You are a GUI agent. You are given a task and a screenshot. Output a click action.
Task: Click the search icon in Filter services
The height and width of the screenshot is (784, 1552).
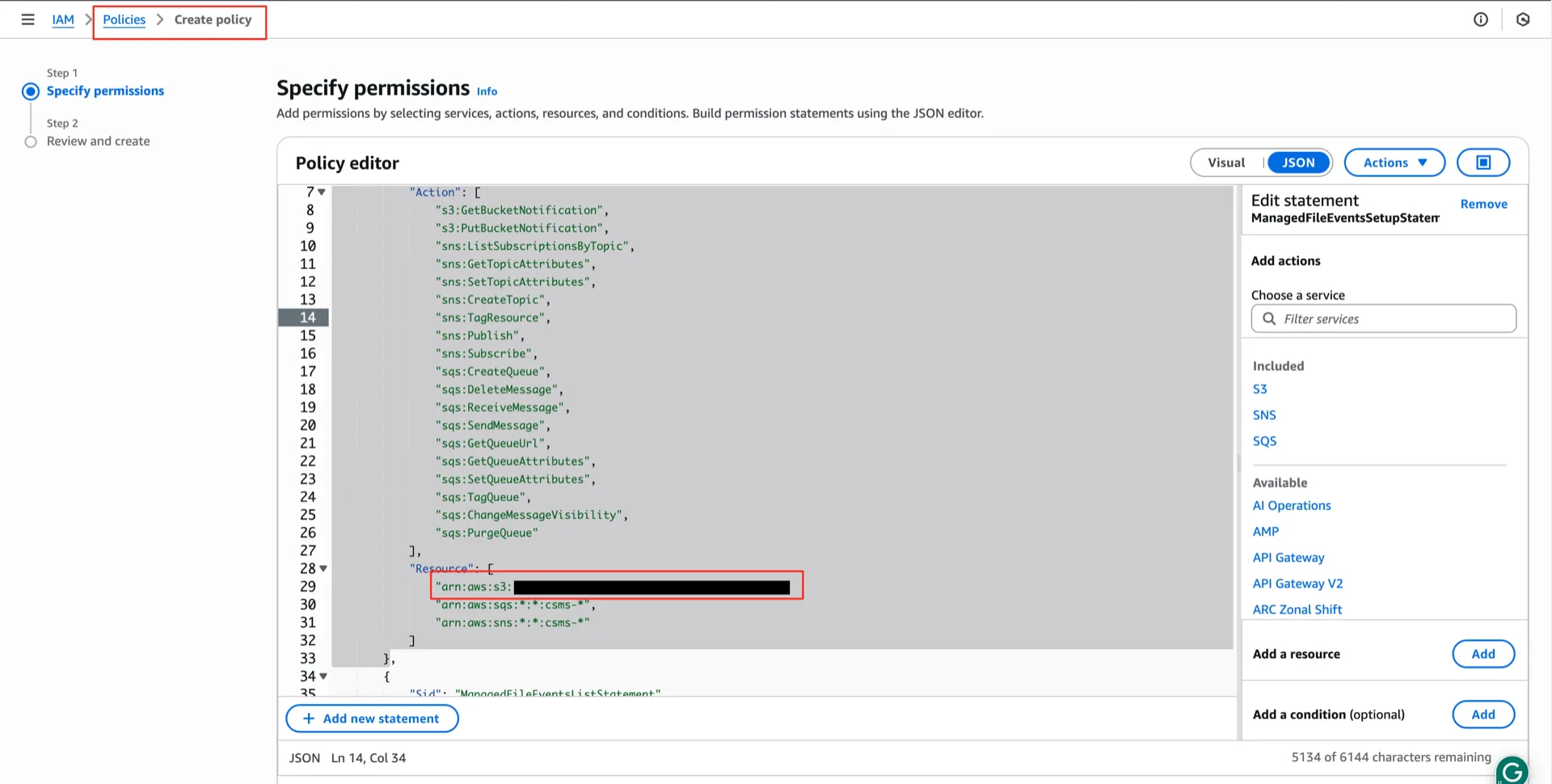pos(1269,318)
